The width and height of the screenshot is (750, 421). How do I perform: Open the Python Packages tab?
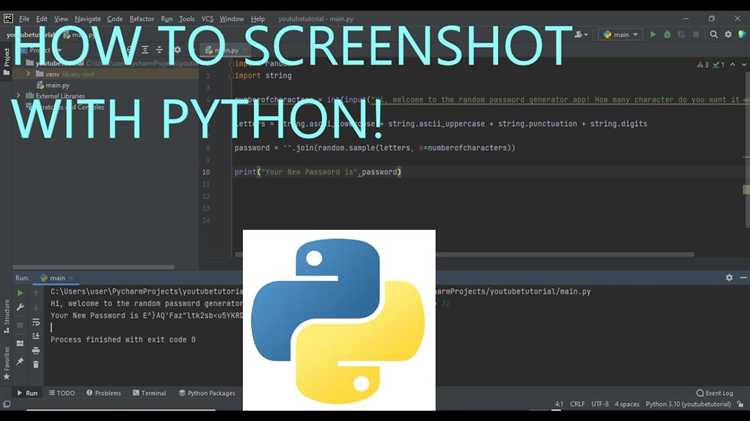click(x=207, y=393)
